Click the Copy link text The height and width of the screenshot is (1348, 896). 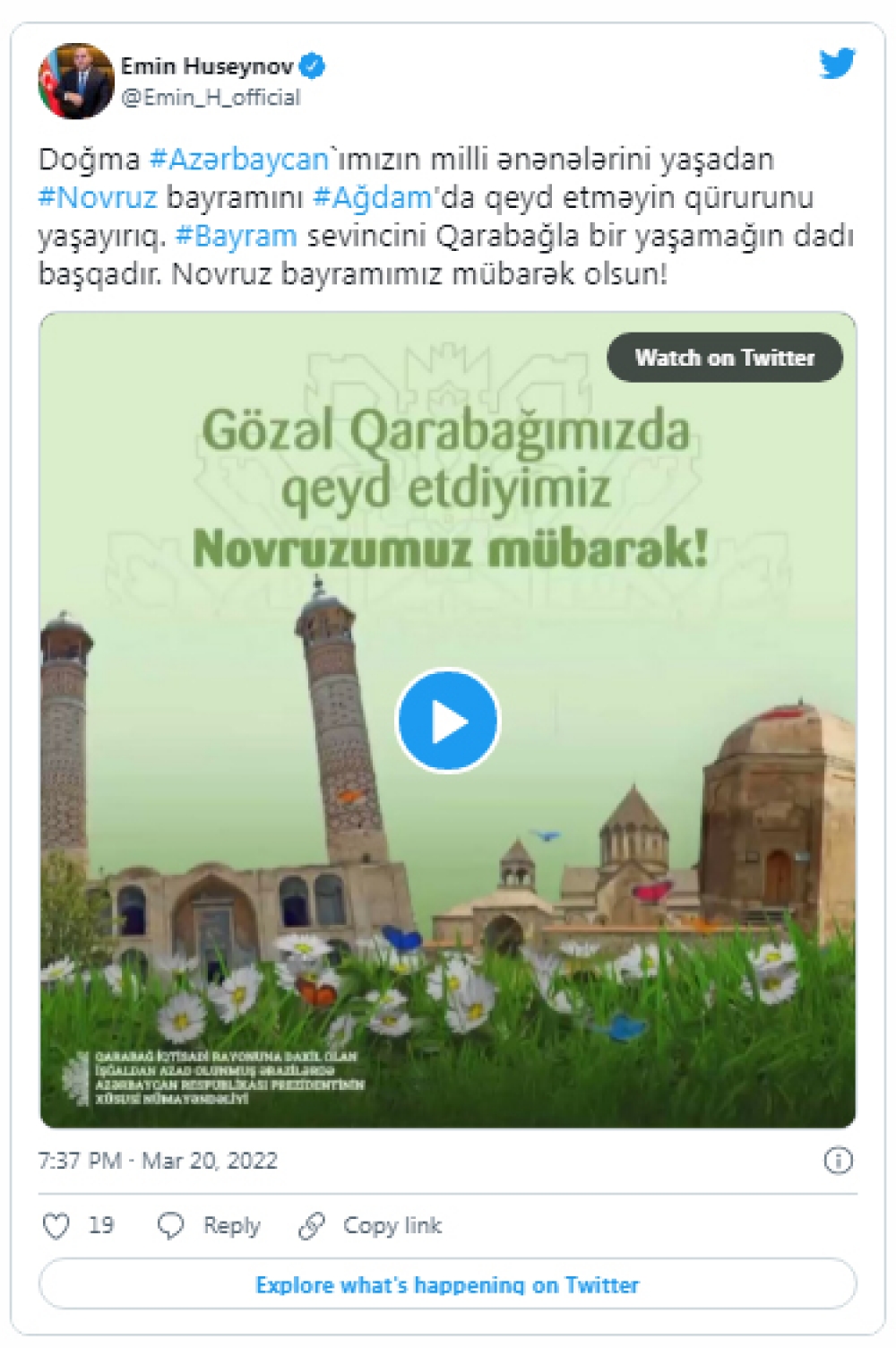[x=392, y=1225]
